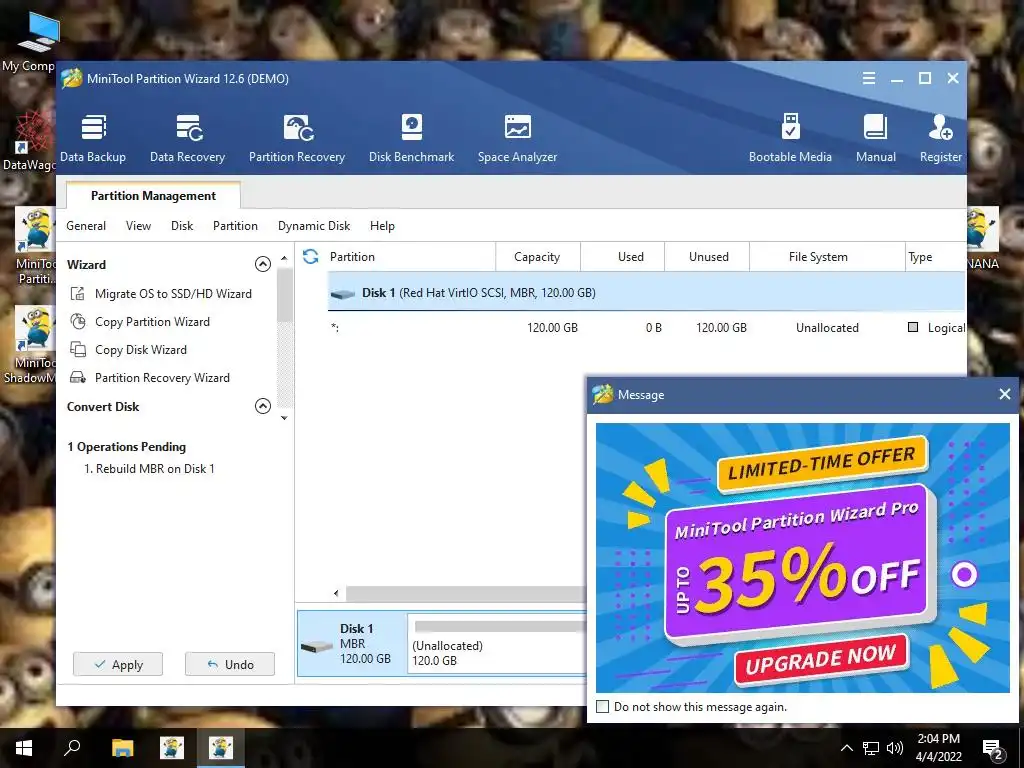This screenshot has height=768, width=1024.
Task: Open the MiniTool Partition desktop shortcut
Action: pyautogui.click(x=35, y=246)
